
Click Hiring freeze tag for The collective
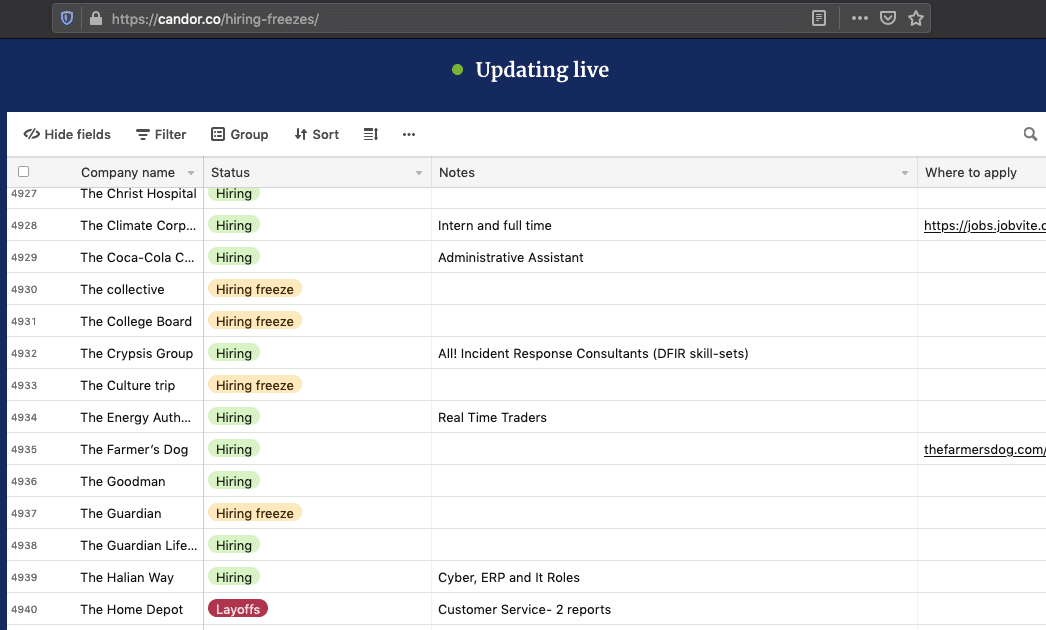(255, 289)
